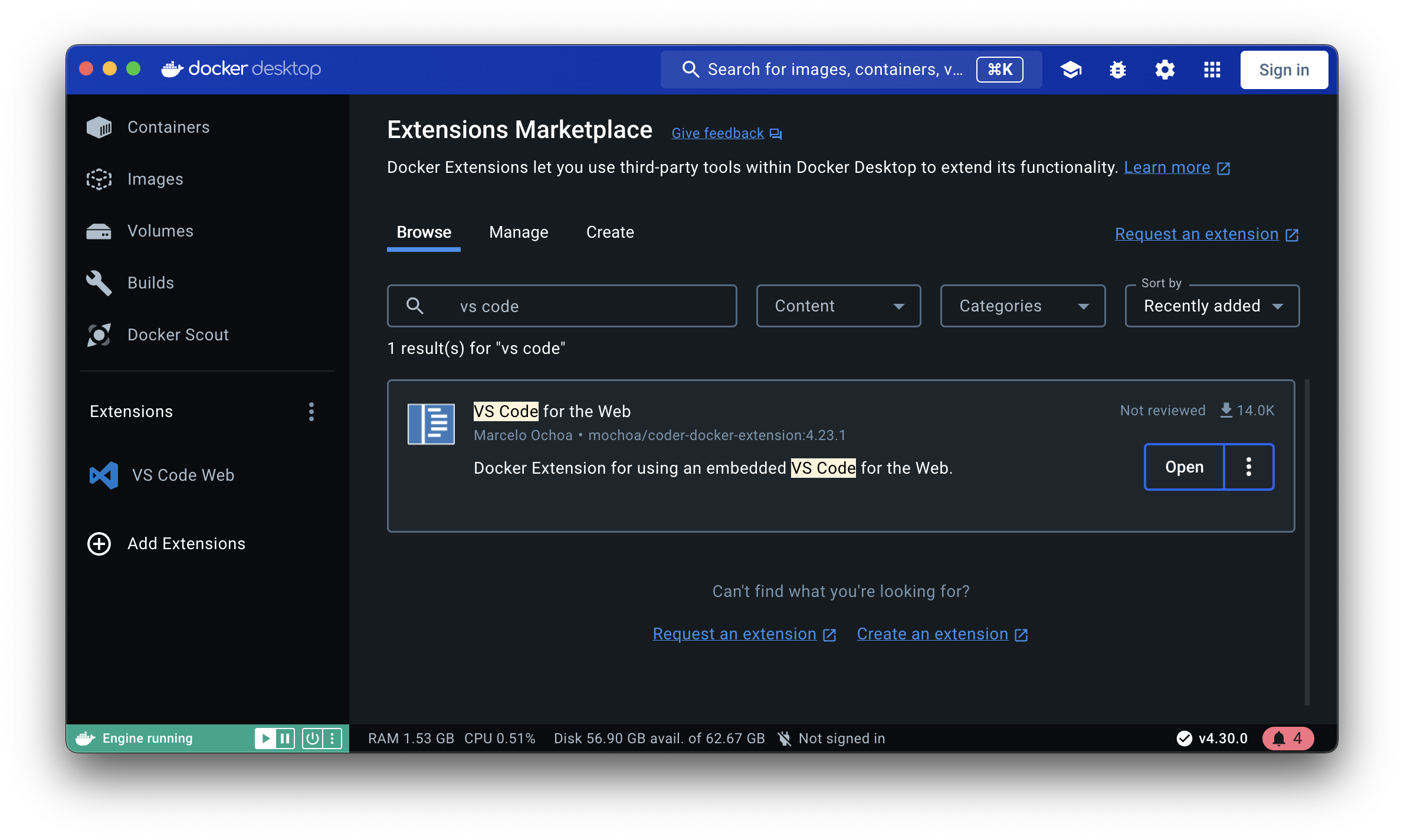Open the apps grid icon in header
This screenshot has width=1404, height=840.
coord(1212,70)
